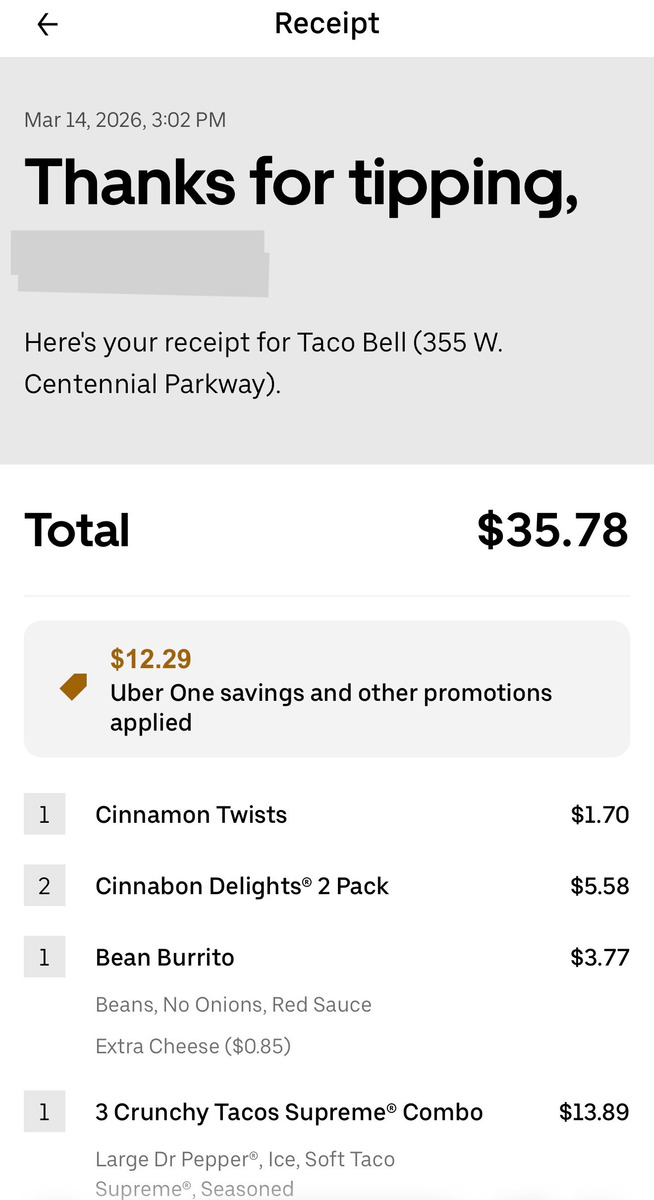Screen dimensions: 654x1200
Task: Select the Cinnamon Twists item
Action: pyautogui.click(x=191, y=815)
